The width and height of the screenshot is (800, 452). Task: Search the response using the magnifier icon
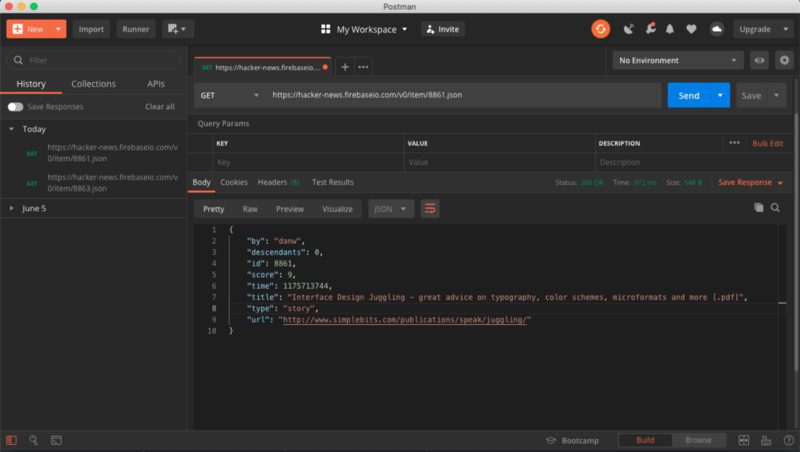tap(775, 208)
